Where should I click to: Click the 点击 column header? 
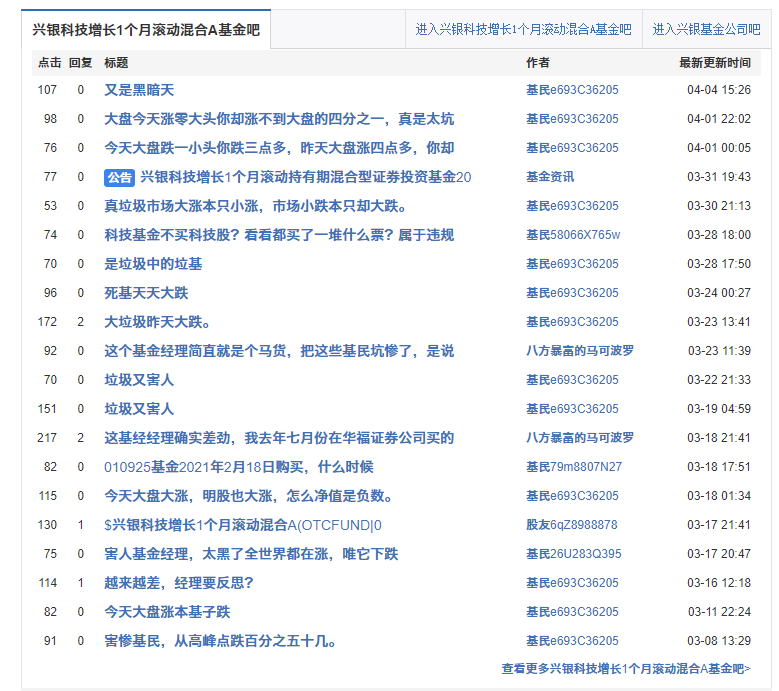coord(50,63)
